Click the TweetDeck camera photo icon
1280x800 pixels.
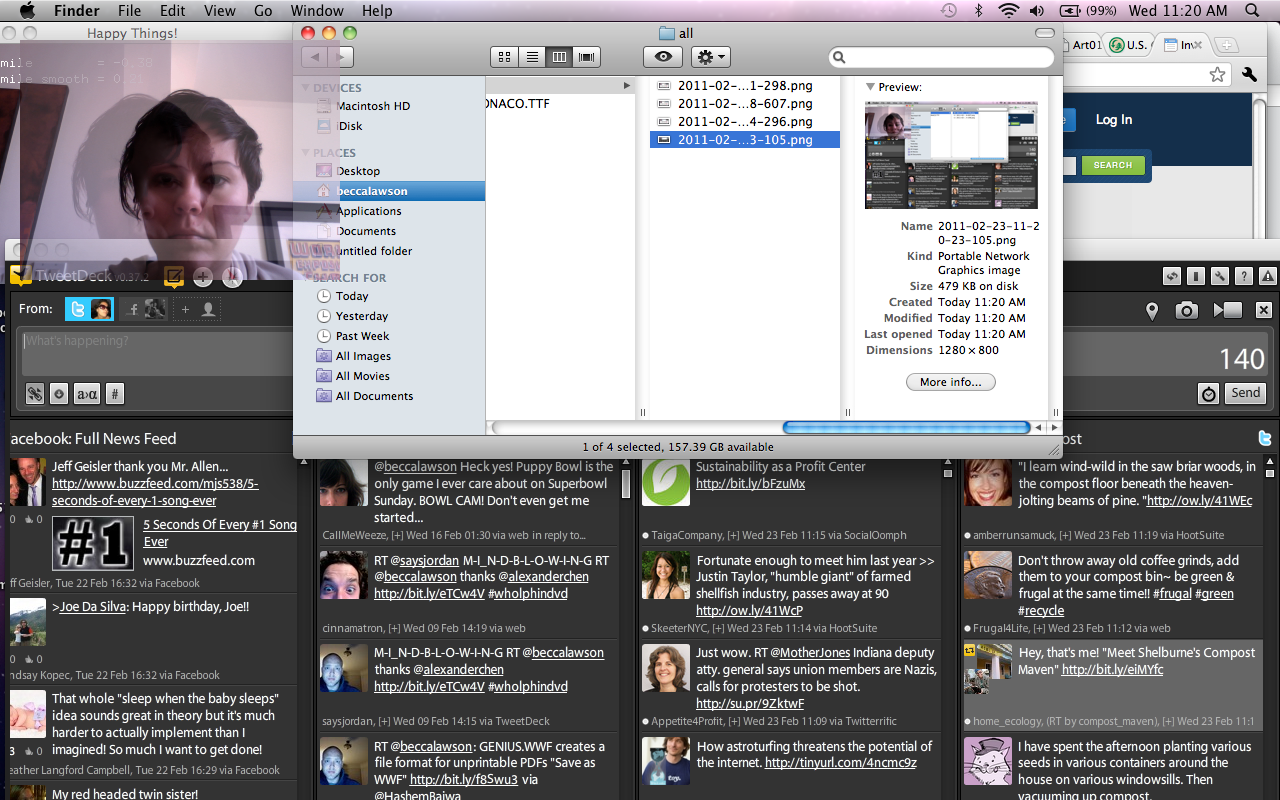pos(1186,311)
